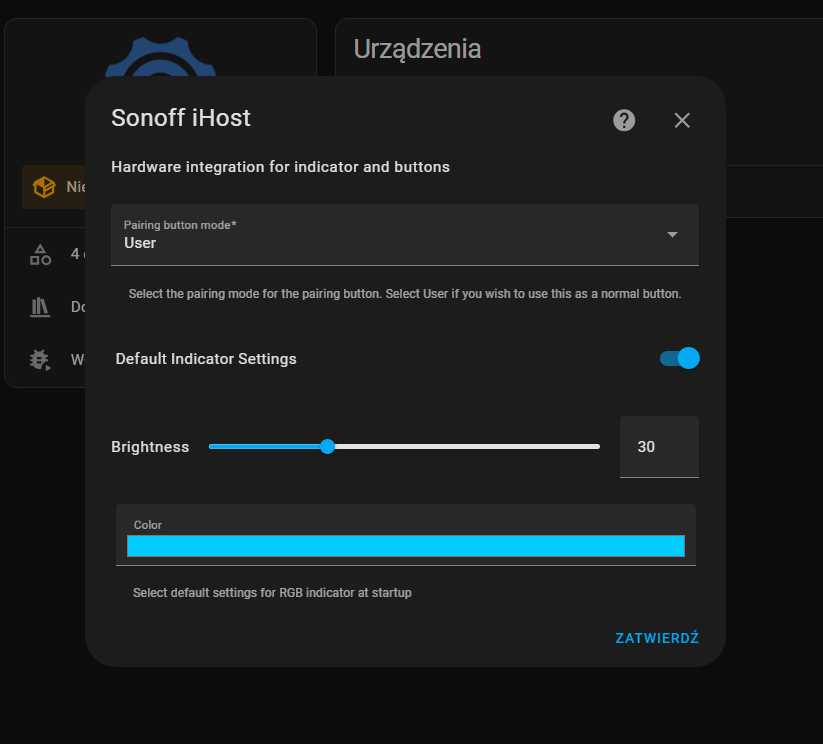
Task: Open the documentation books icon
Action: pos(40,307)
